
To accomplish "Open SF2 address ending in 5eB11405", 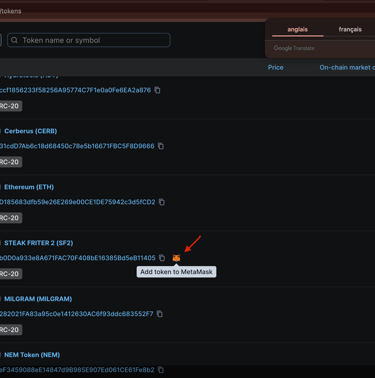I will click(78, 258).
